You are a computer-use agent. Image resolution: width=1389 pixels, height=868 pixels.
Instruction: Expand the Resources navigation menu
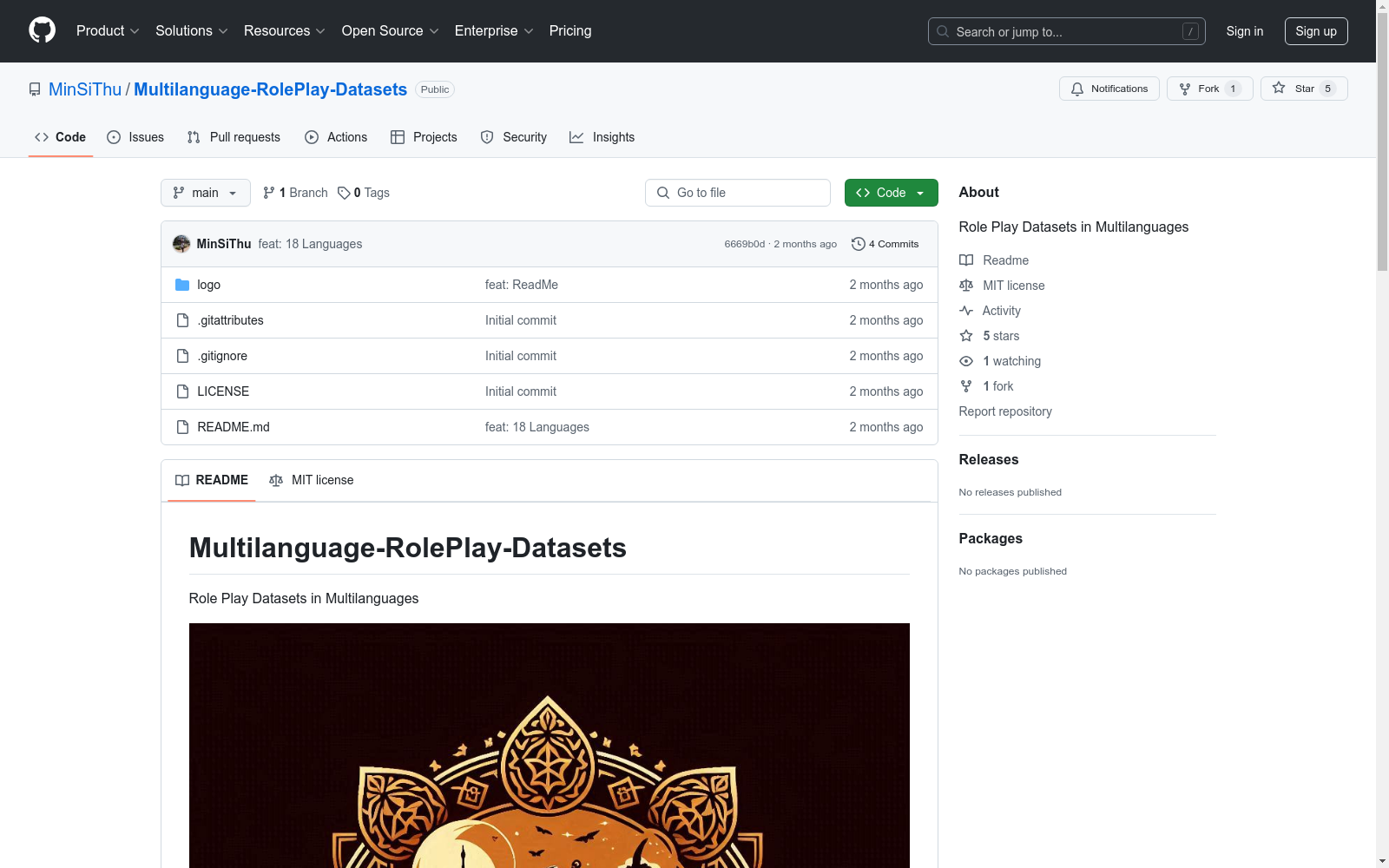pos(285,30)
